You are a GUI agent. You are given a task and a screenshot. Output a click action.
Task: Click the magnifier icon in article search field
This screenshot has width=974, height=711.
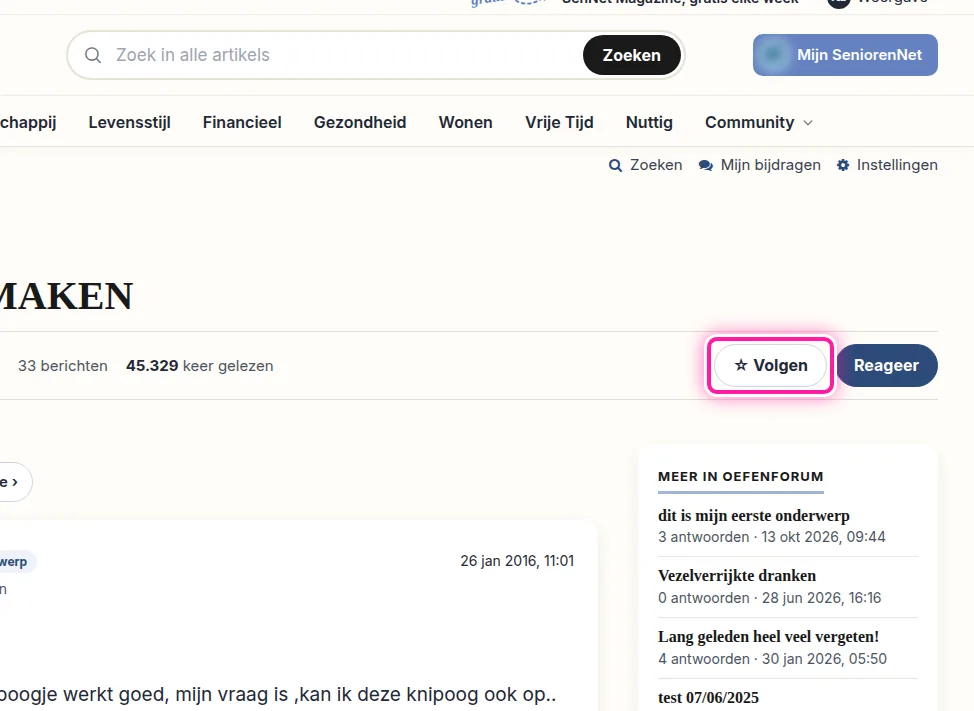click(93, 55)
